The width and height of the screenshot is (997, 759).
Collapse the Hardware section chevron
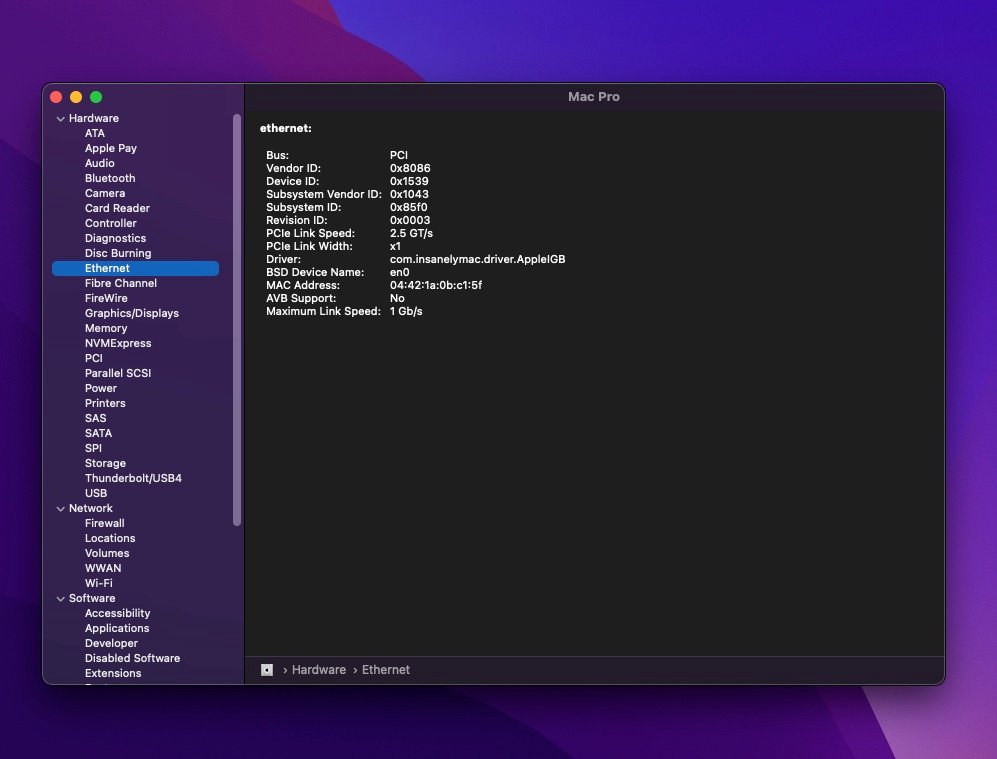click(60, 119)
